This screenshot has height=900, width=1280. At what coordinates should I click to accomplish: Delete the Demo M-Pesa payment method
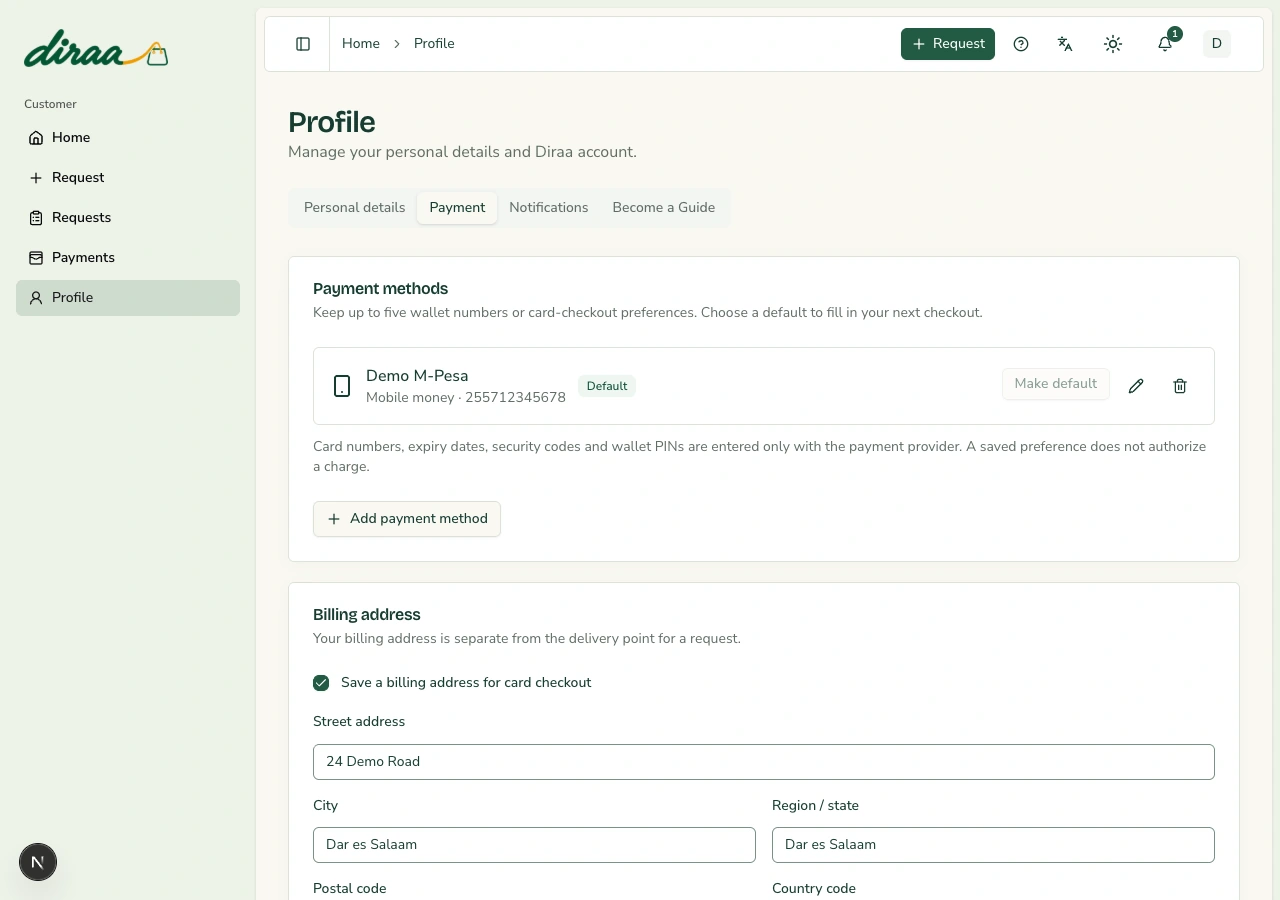coord(1180,386)
